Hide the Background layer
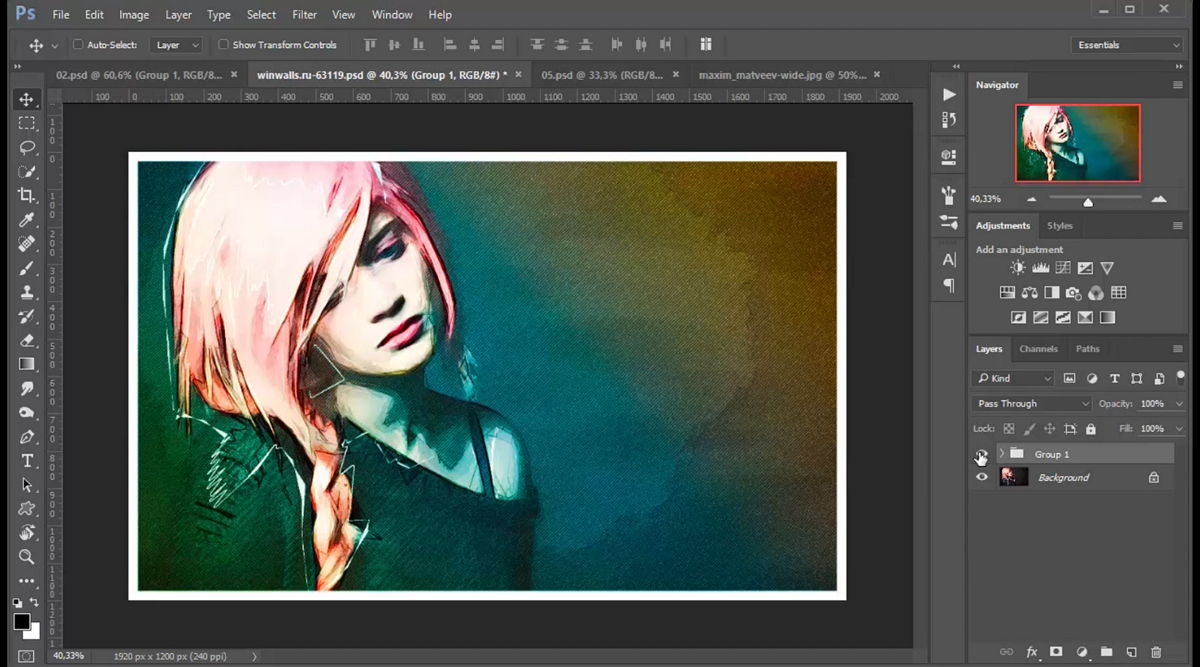 [982, 477]
